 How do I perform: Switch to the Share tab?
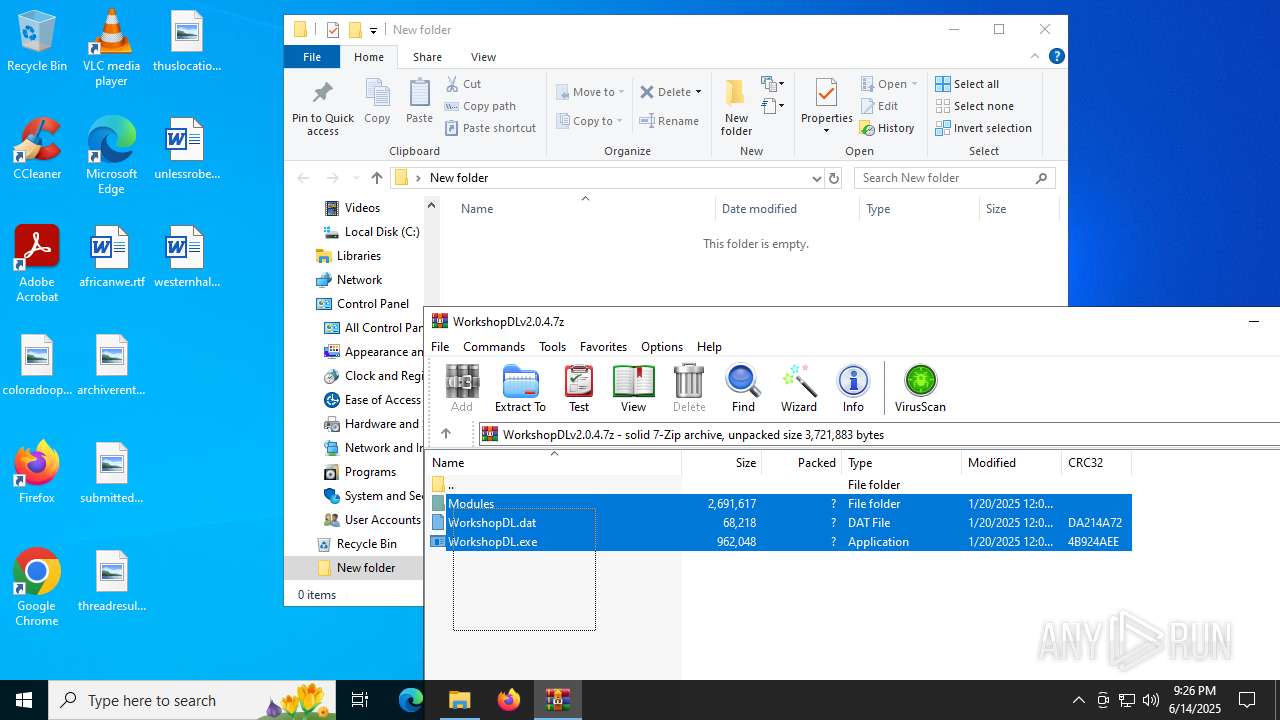tap(427, 57)
